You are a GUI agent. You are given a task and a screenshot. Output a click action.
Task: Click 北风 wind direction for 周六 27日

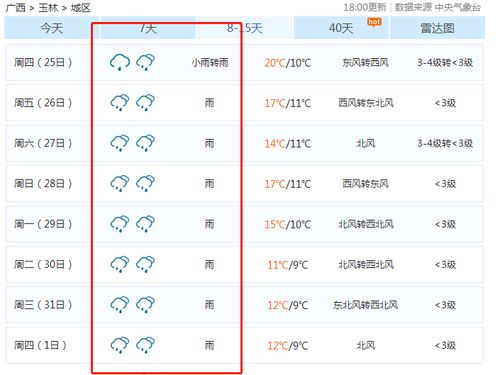click(x=366, y=143)
